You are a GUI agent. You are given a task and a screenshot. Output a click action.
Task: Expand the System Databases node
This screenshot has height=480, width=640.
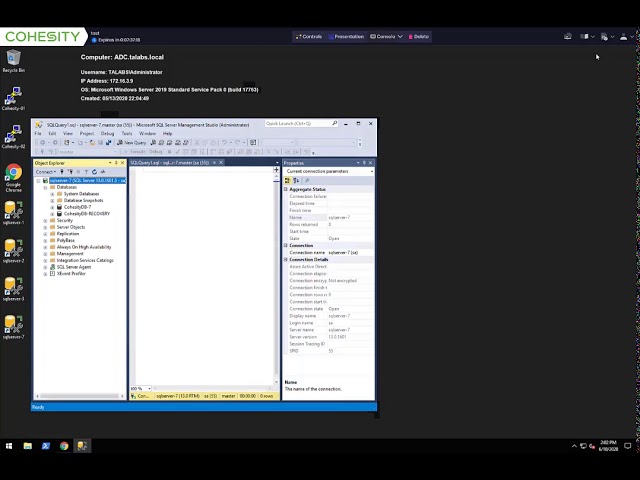[x=52, y=194]
